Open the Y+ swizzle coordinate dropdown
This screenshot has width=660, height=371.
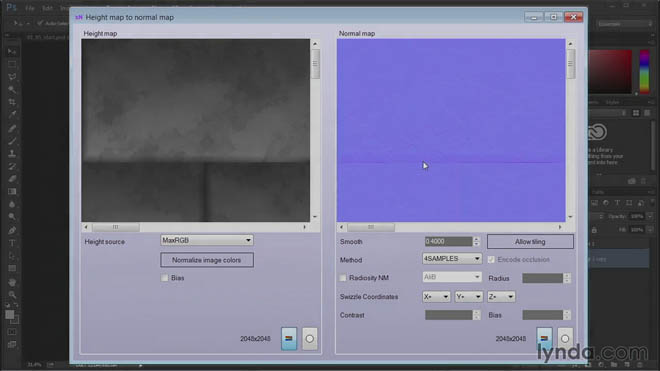468,297
